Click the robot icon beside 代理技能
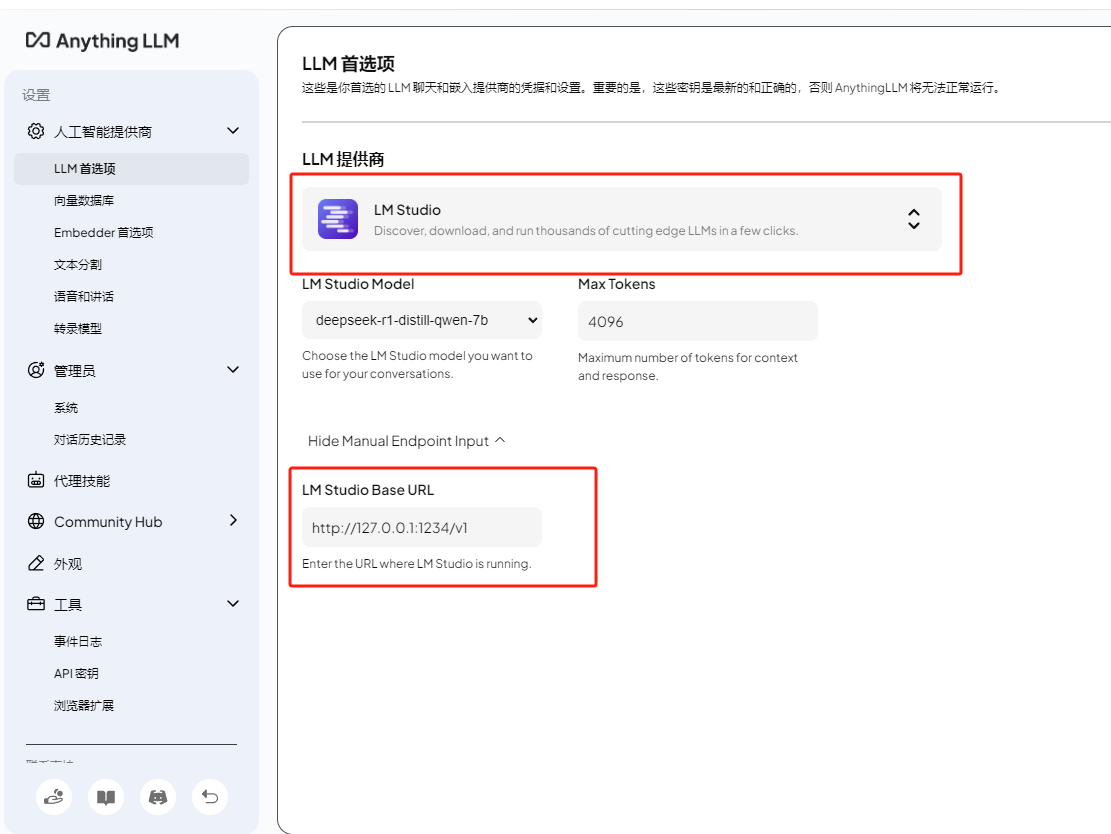The width and height of the screenshot is (1111, 834). [36, 481]
